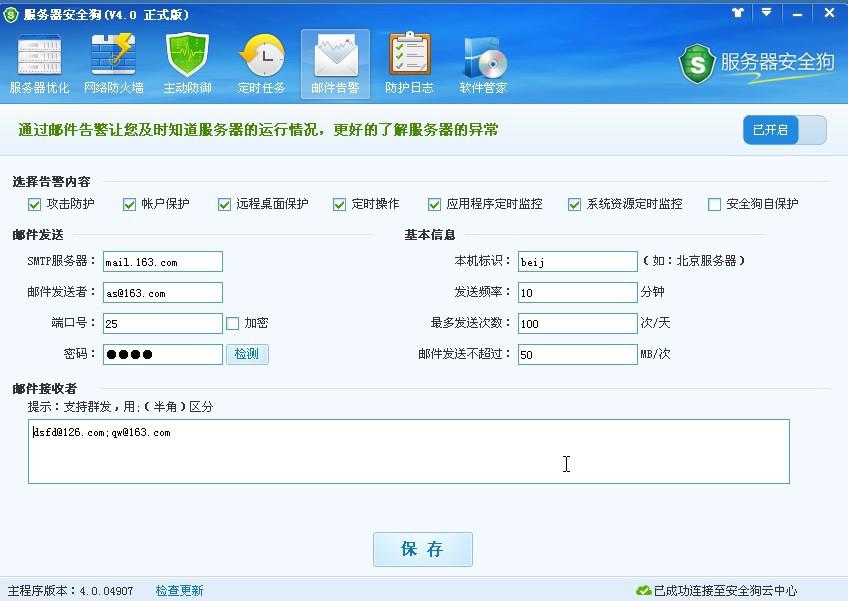Open the 检查更新 link

coord(180,592)
